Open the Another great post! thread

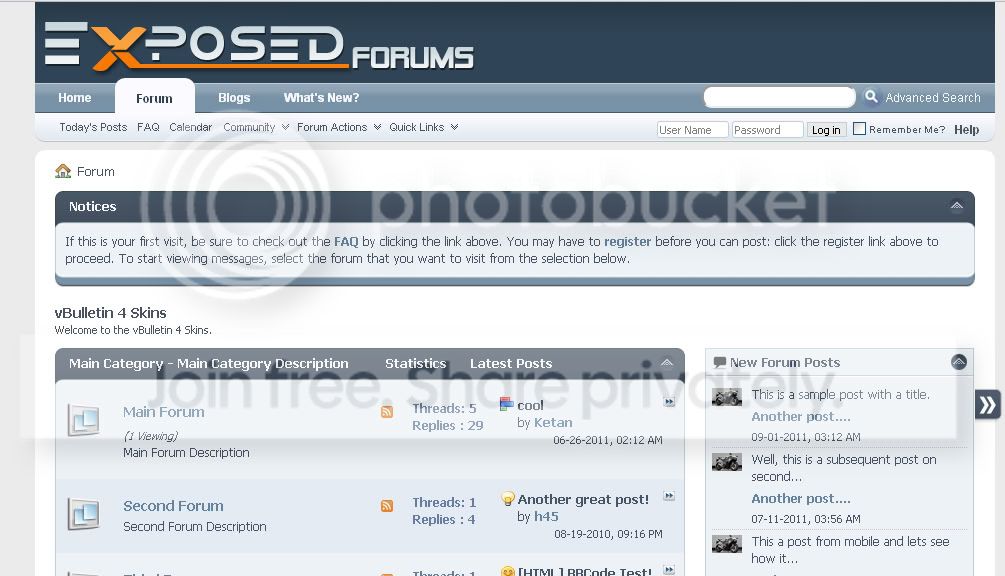[x=583, y=499]
